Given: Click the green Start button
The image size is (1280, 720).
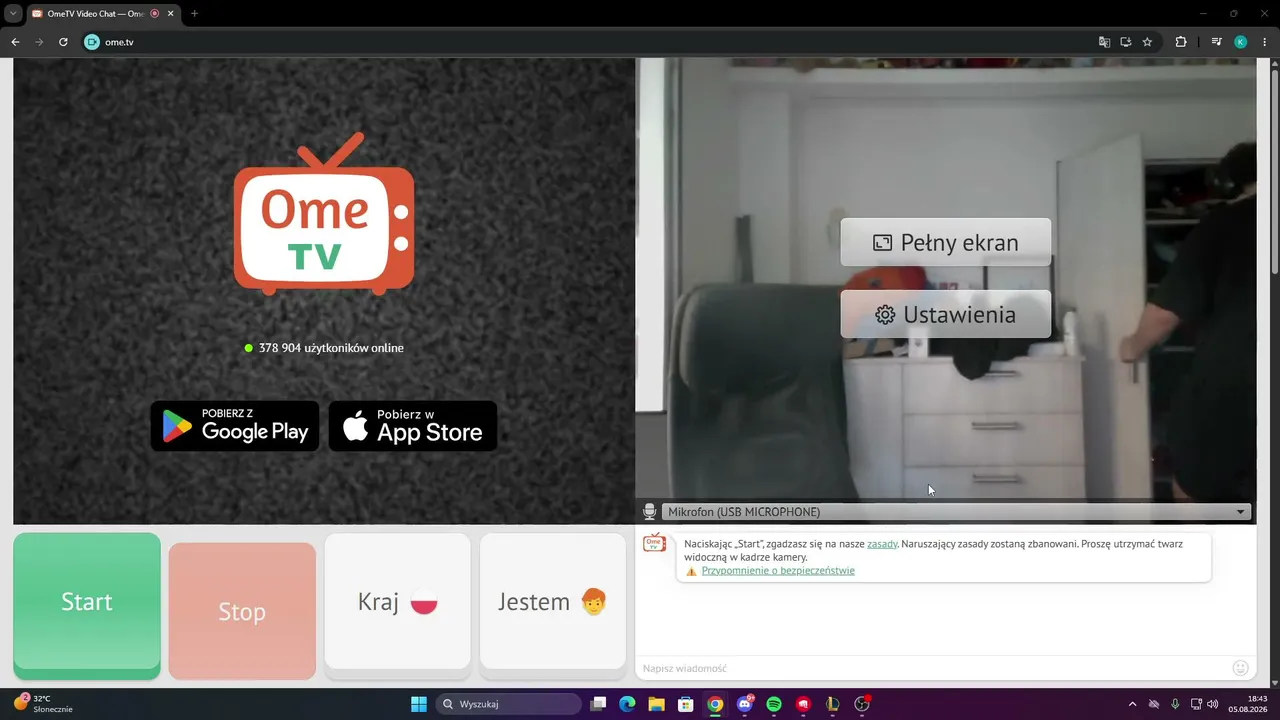Looking at the screenshot, I should pos(87,604).
